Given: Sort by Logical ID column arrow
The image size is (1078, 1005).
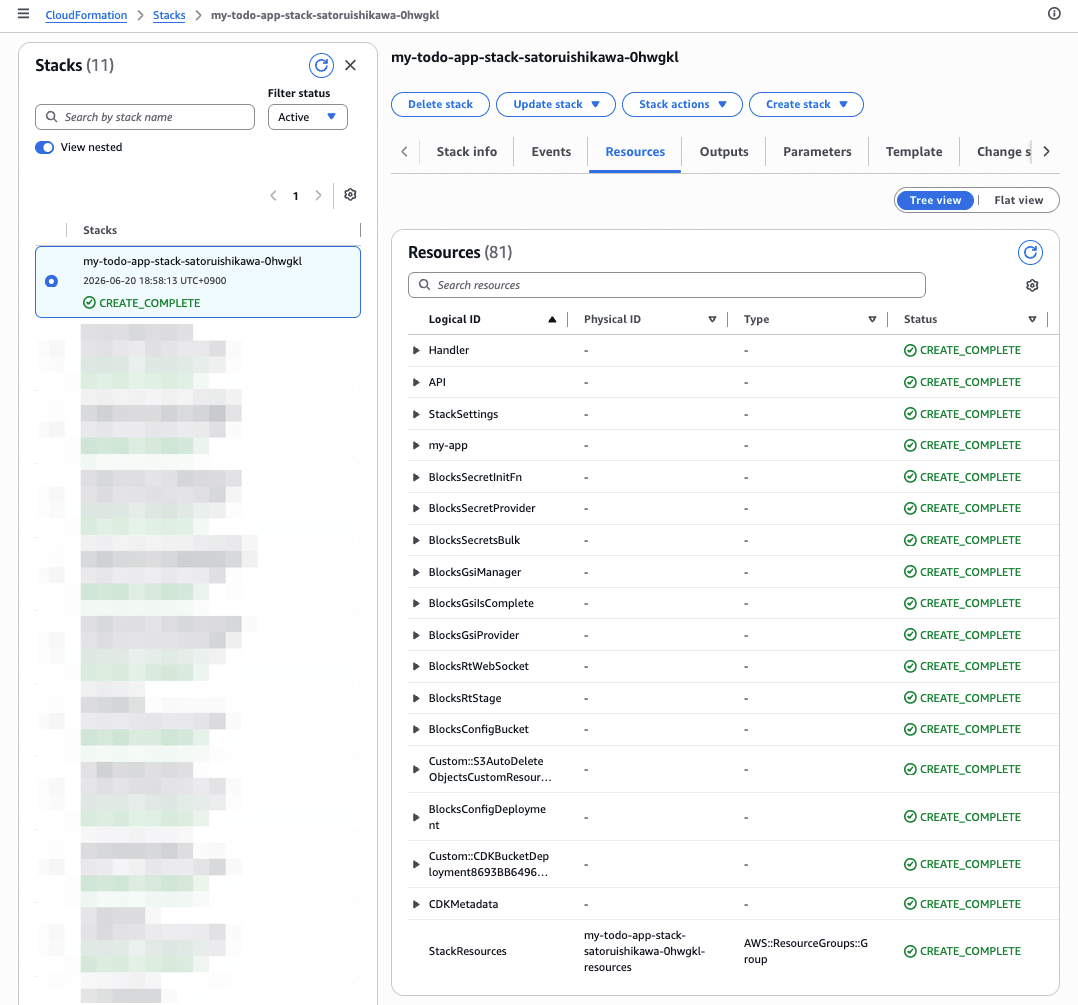Looking at the screenshot, I should pyautogui.click(x=552, y=320).
